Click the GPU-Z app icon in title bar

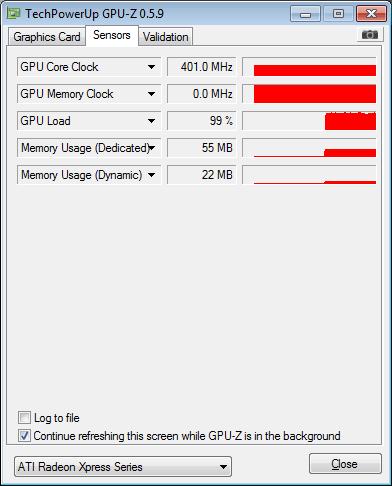pyautogui.click(x=13, y=14)
